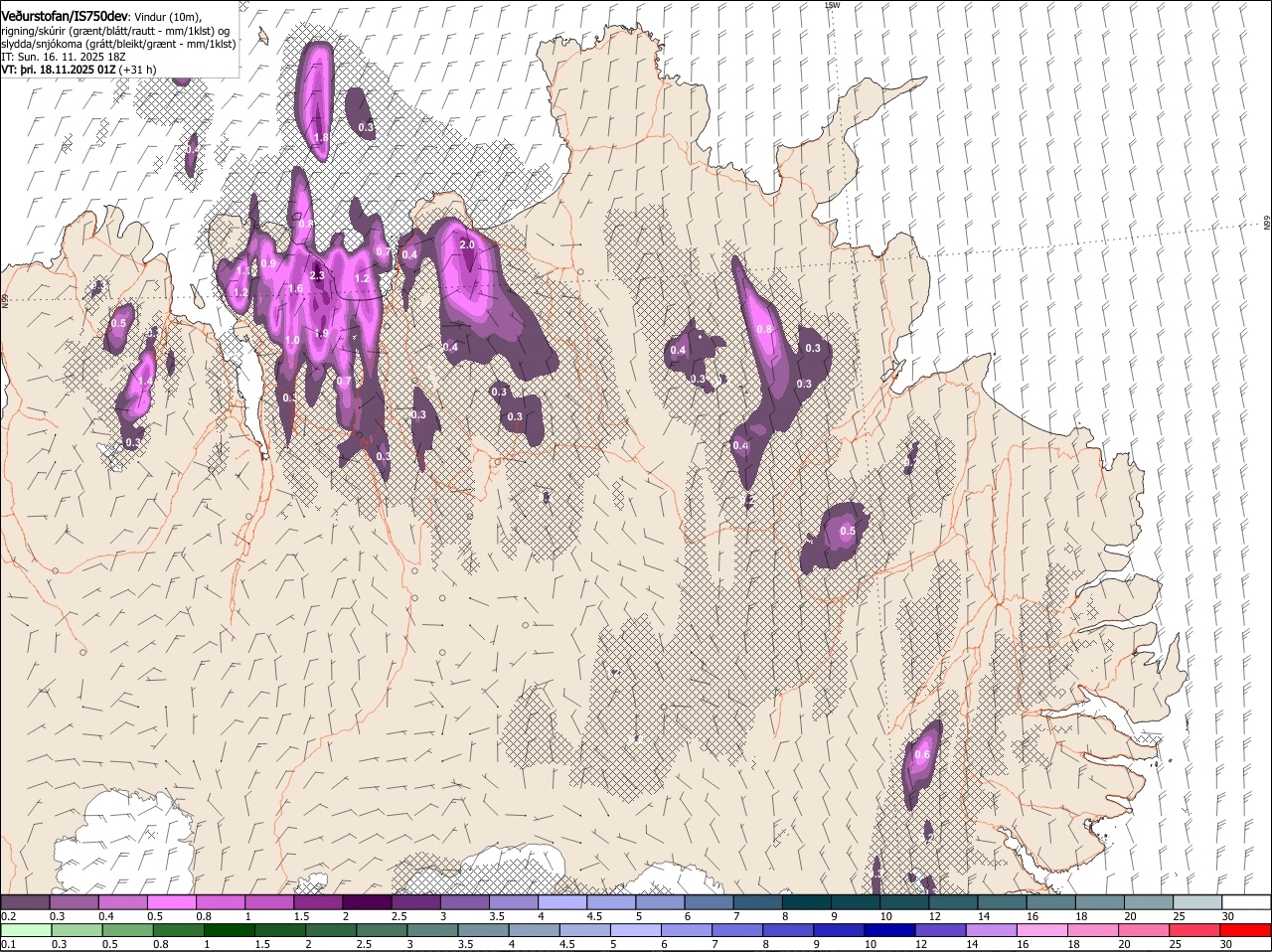
Task: Click the rain legend swatch for 0.8–1 mm
Action: [180, 931]
